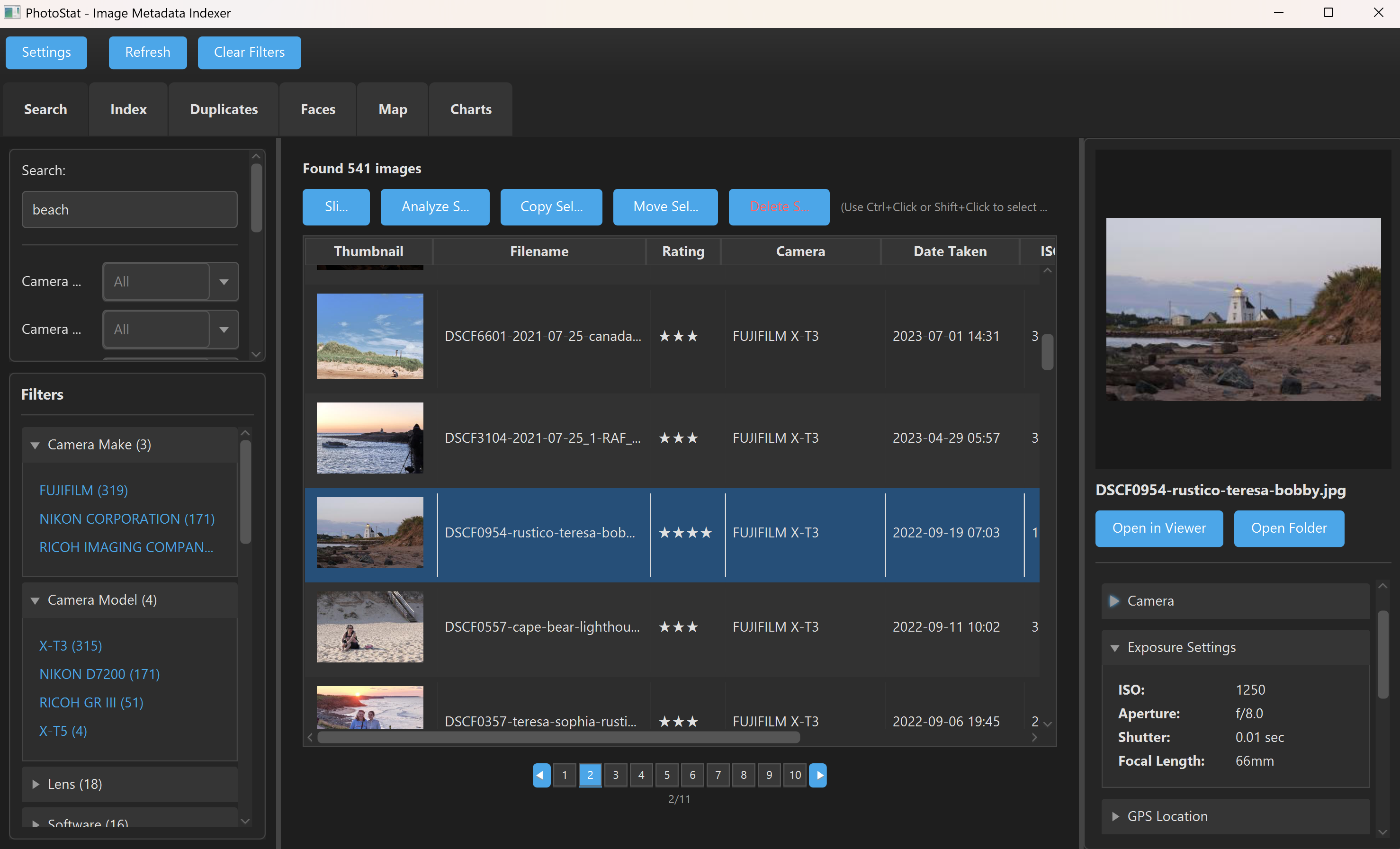Click the beach search input field

[x=129, y=210]
